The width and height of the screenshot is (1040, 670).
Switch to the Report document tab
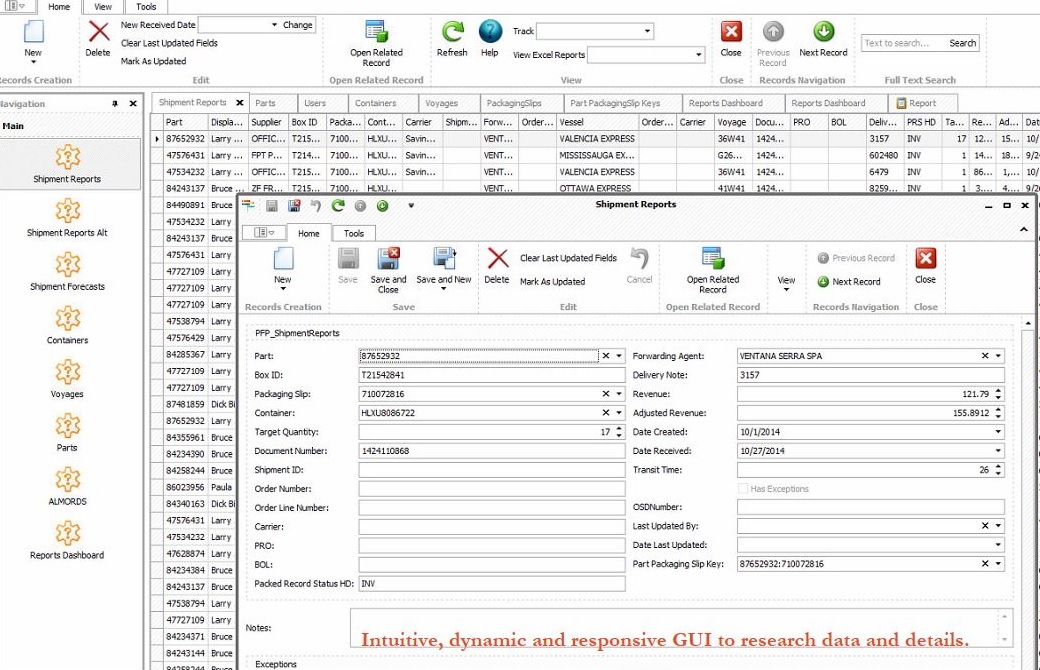coord(922,103)
